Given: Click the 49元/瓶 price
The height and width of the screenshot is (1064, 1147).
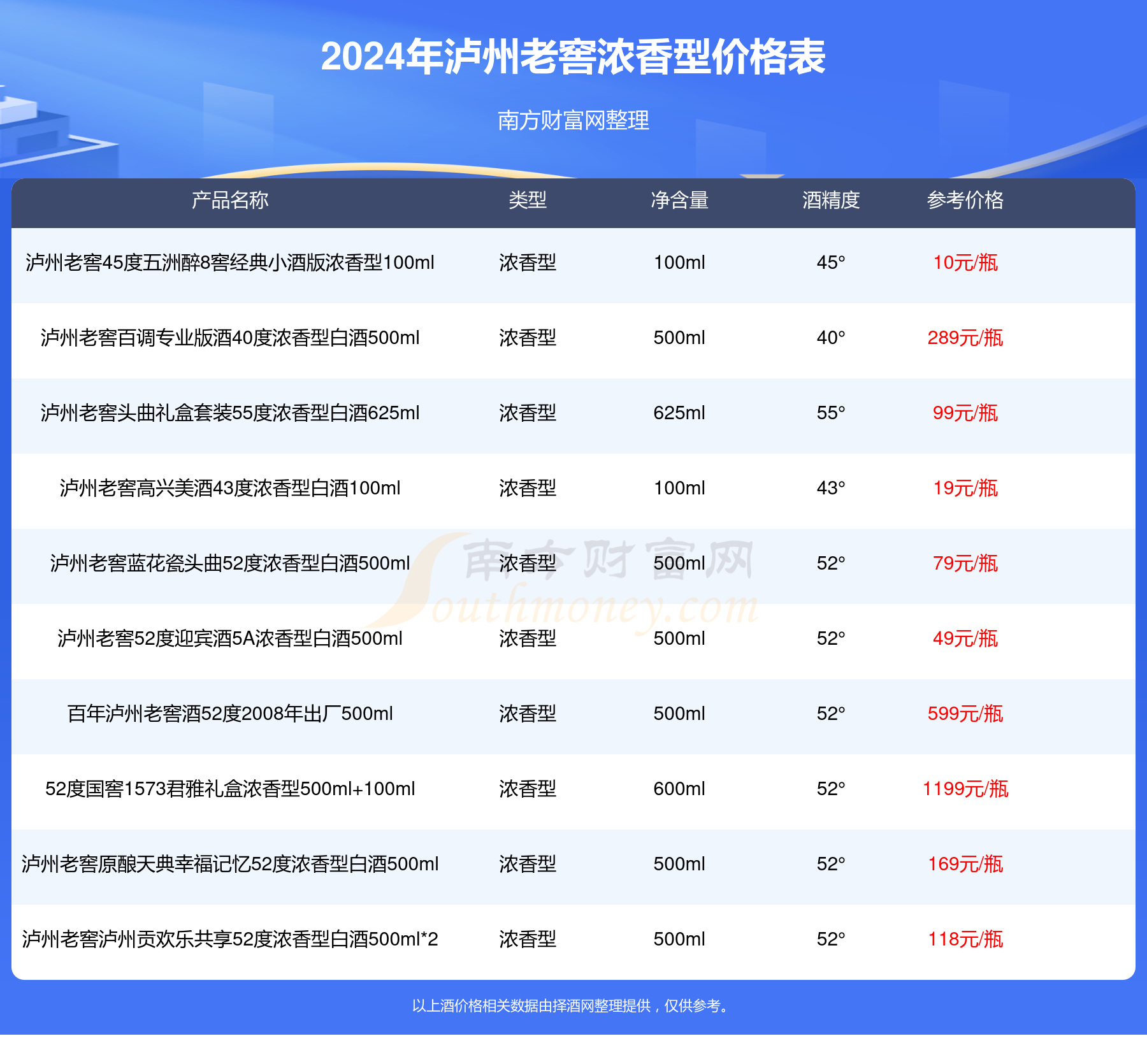Looking at the screenshot, I should (x=965, y=638).
